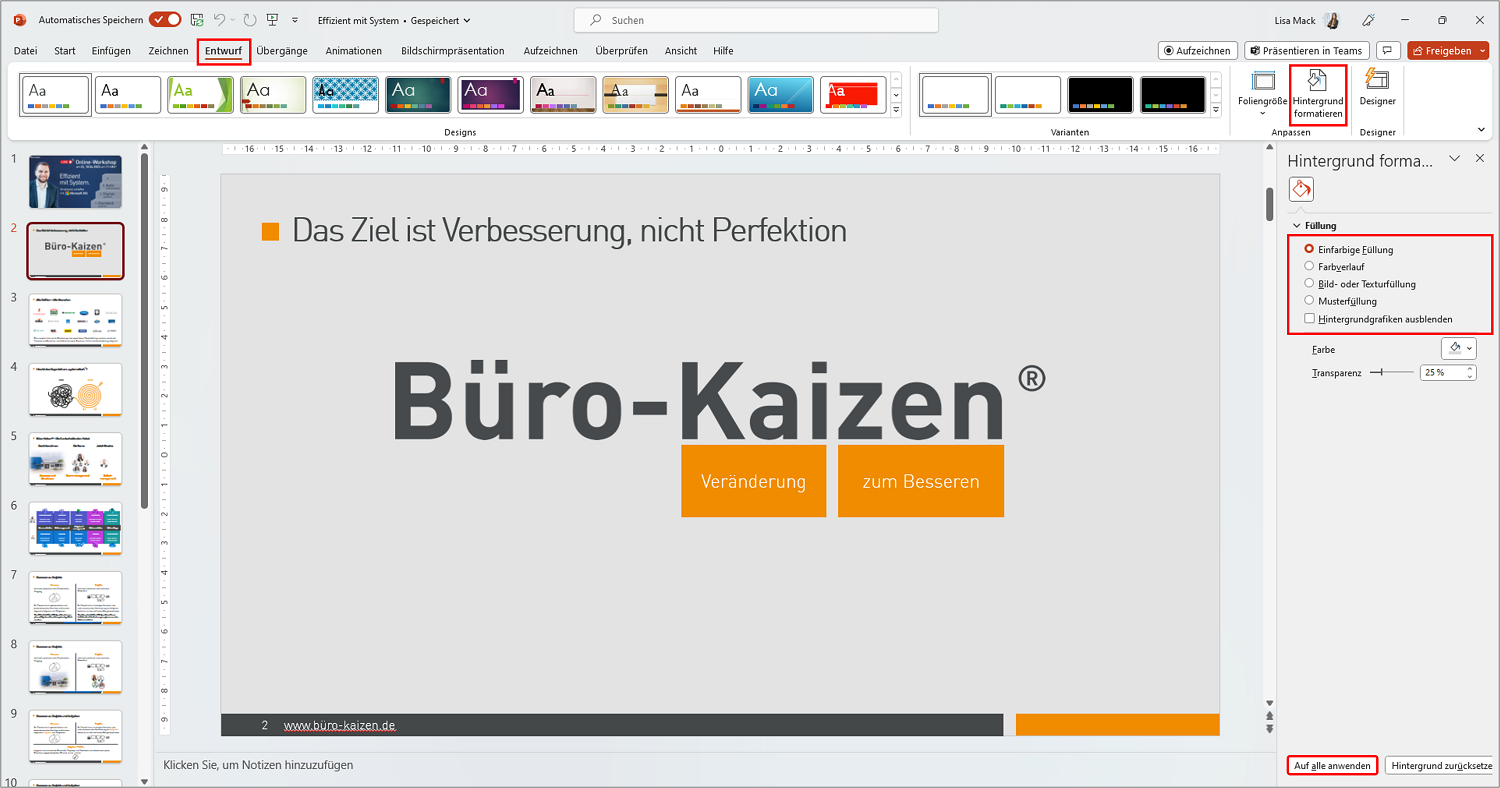
Task: Click Auf alle anwenden button
Action: pyautogui.click(x=1332, y=765)
